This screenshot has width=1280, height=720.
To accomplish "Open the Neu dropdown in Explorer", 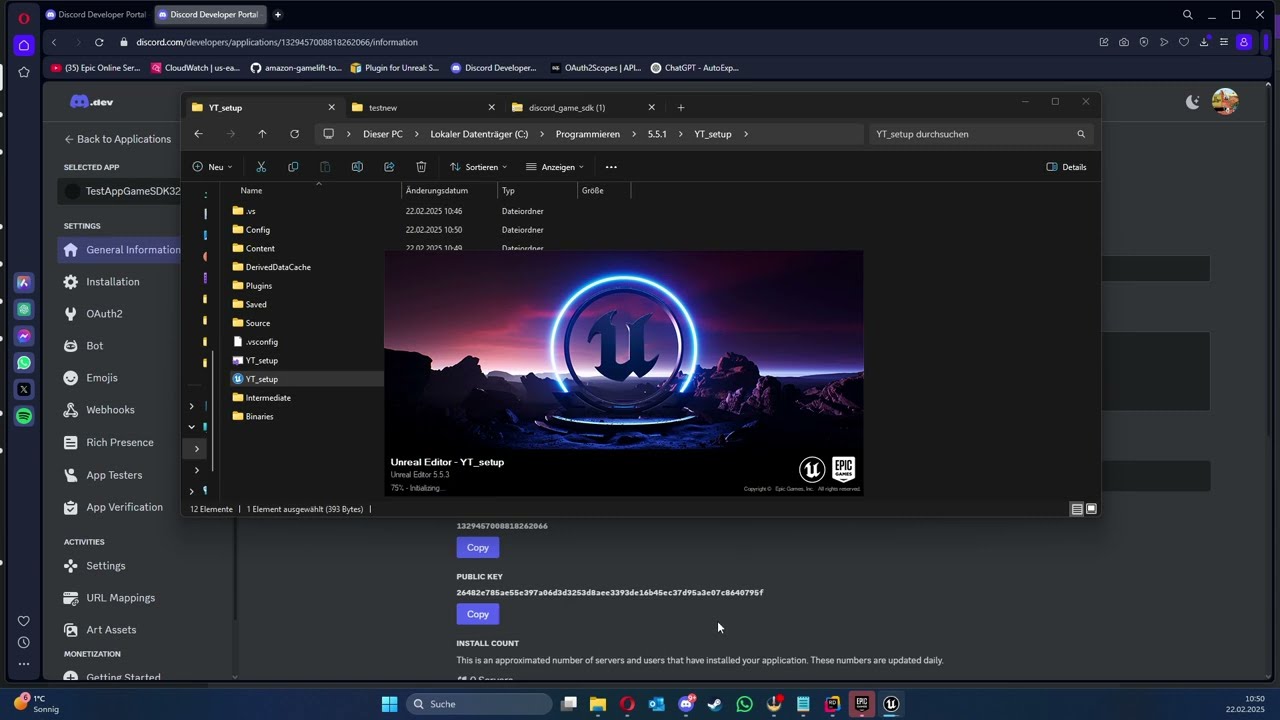I will (212, 167).
